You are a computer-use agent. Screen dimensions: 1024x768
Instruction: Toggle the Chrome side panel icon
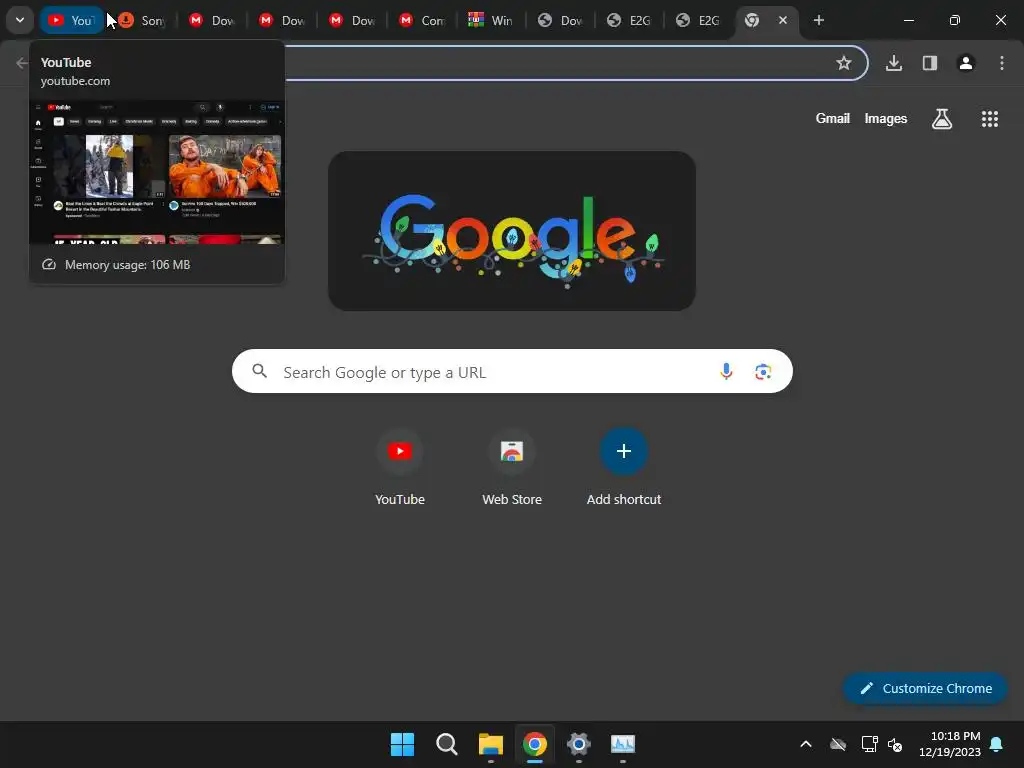(929, 63)
